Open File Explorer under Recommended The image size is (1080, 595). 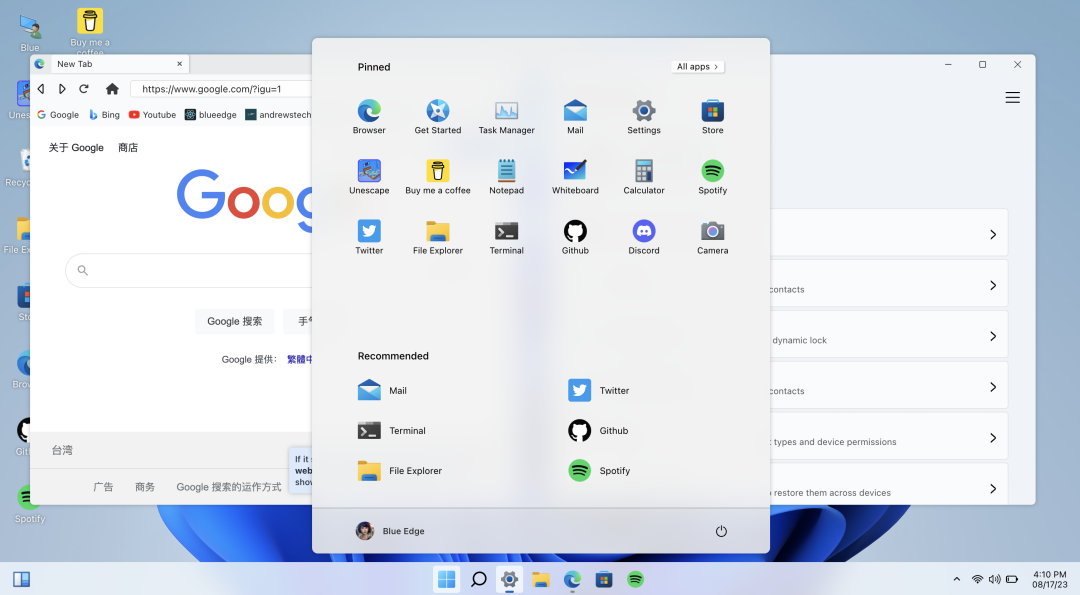pos(399,470)
